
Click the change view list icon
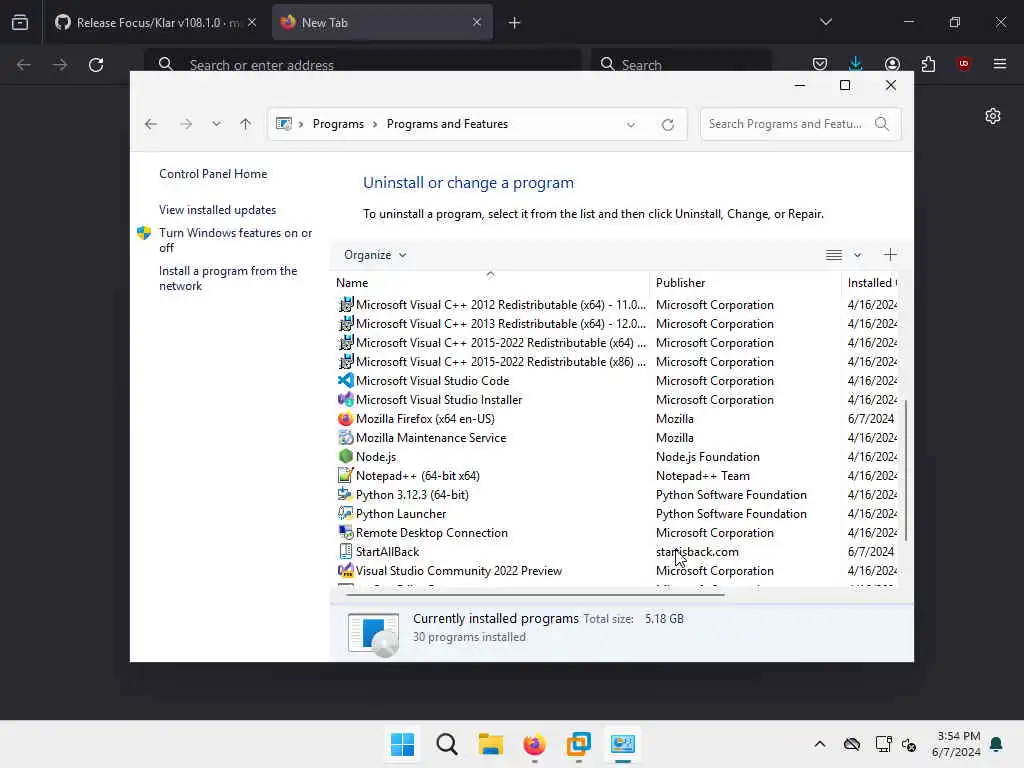pos(834,255)
